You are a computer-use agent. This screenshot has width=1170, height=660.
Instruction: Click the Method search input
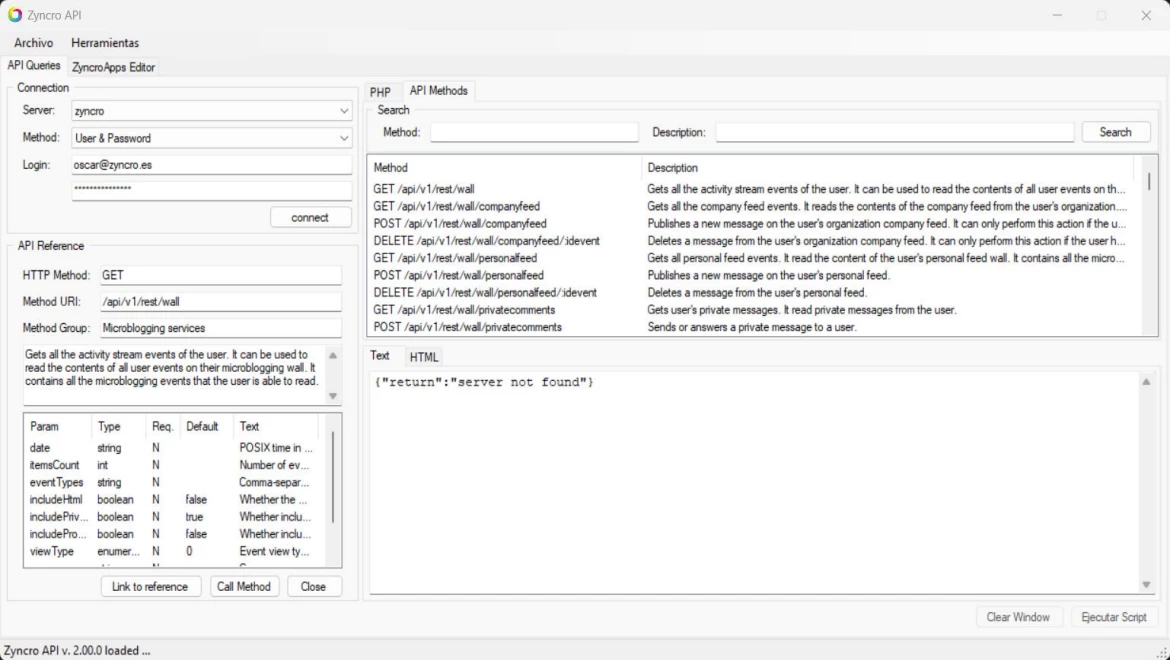tap(534, 132)
